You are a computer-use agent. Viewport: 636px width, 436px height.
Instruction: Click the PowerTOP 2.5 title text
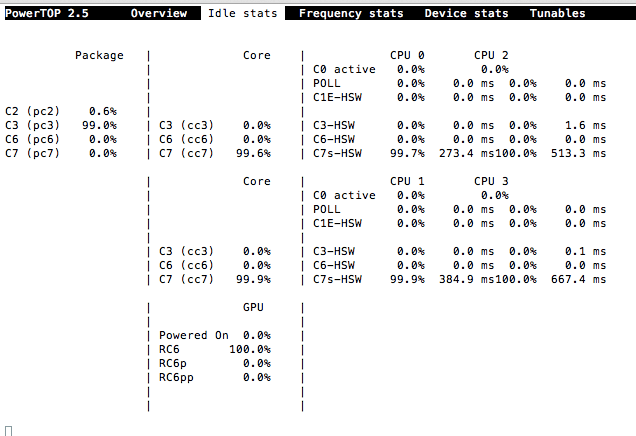pyautogui.click(x=42, y=13)
